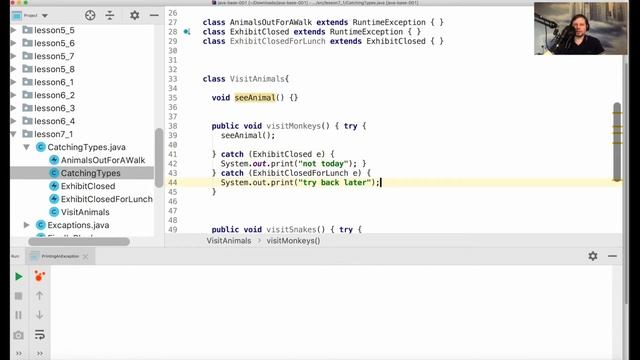Select the CatchingTypes.java file icon
Screen dimensions: 640x360
tap(40, 147)
